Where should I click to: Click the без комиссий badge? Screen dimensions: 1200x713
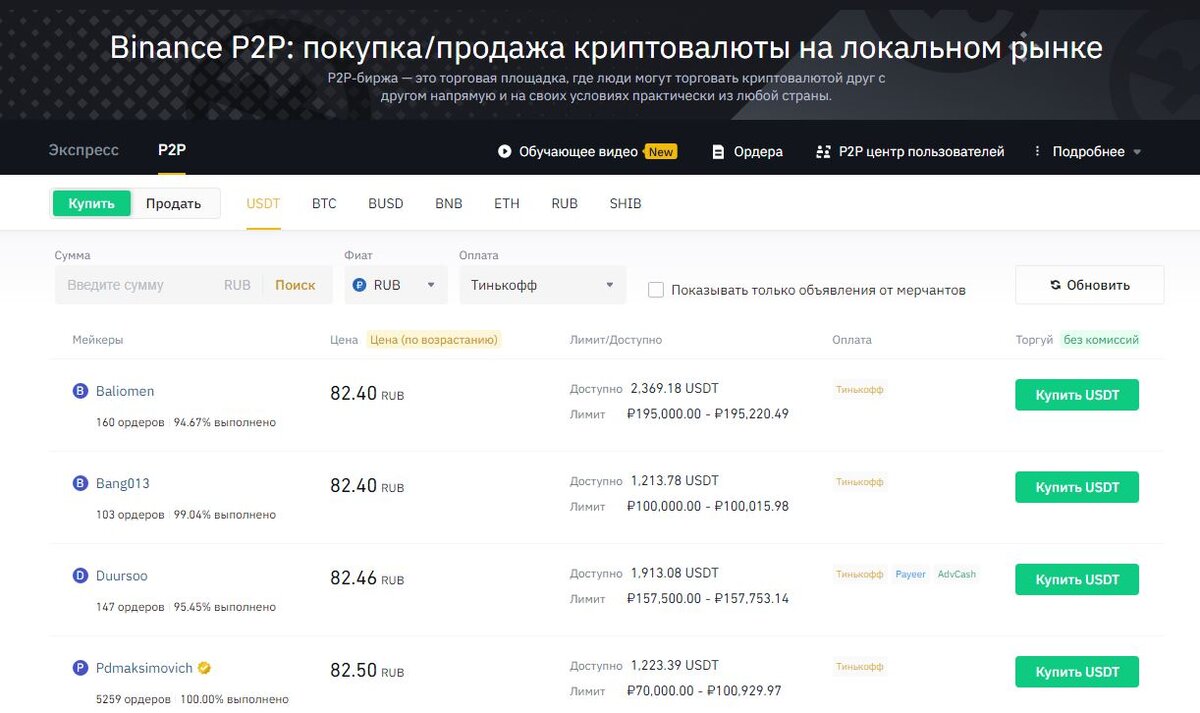point(1101,340)
